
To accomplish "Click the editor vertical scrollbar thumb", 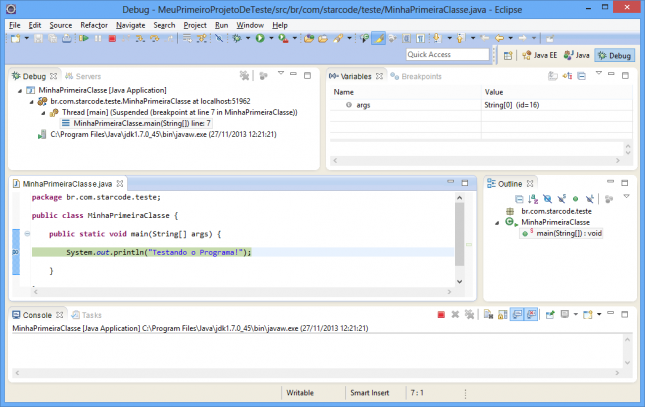I will 459,234.
